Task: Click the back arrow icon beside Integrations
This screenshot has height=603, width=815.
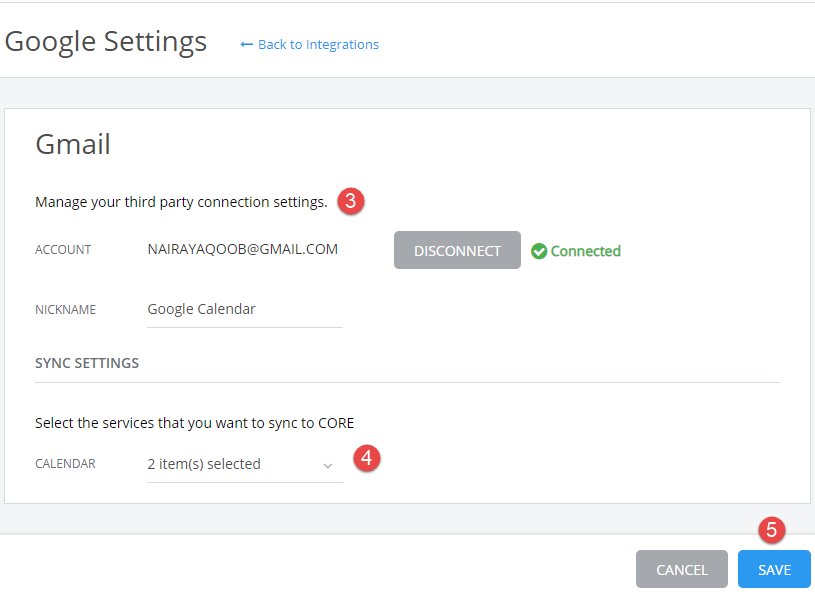Action: [x=246, y=45]
